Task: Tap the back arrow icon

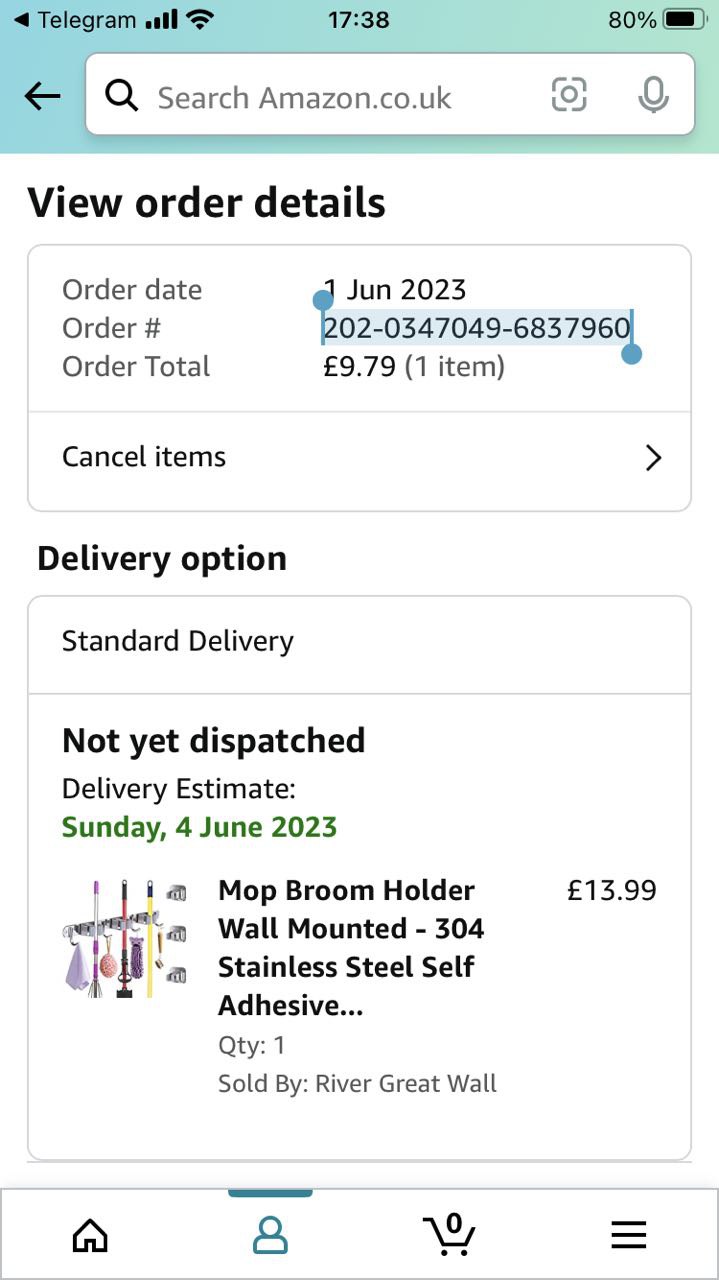Action: (42, 96)
